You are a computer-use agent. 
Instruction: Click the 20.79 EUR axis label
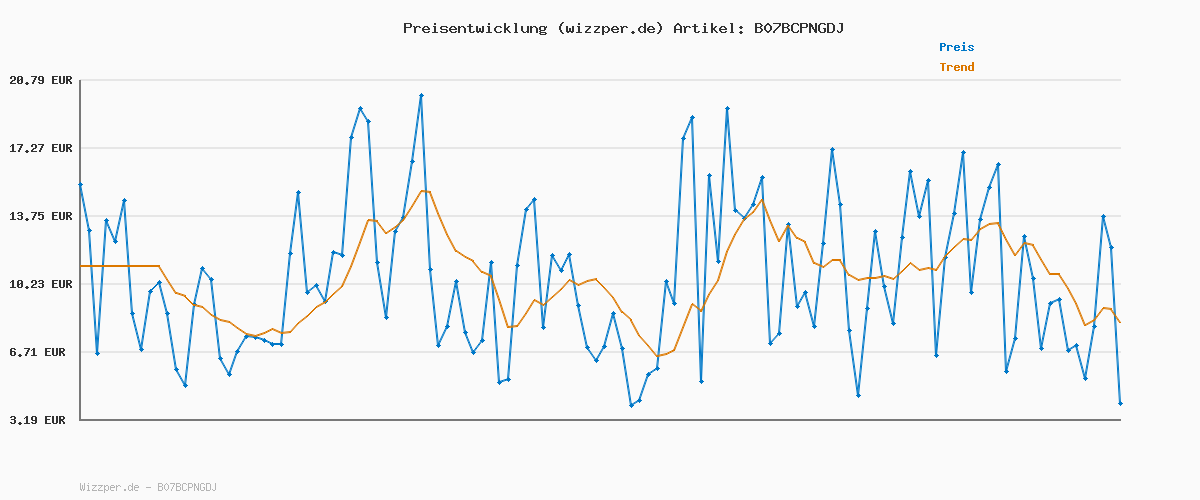coord(41,80)
